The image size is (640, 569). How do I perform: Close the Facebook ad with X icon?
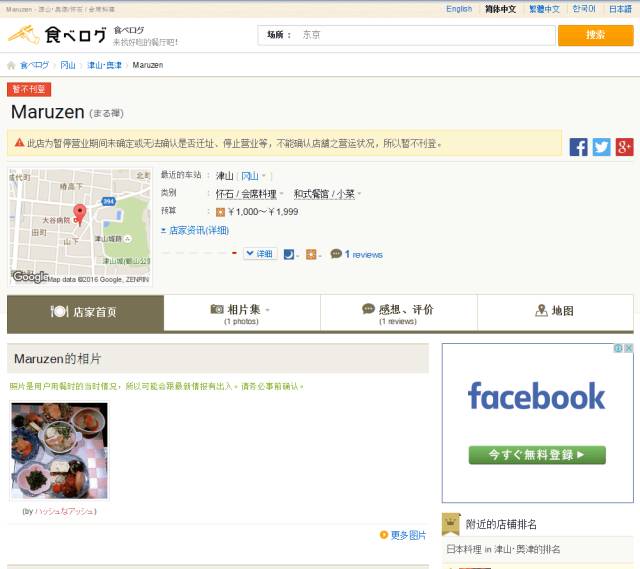[628, 349]
